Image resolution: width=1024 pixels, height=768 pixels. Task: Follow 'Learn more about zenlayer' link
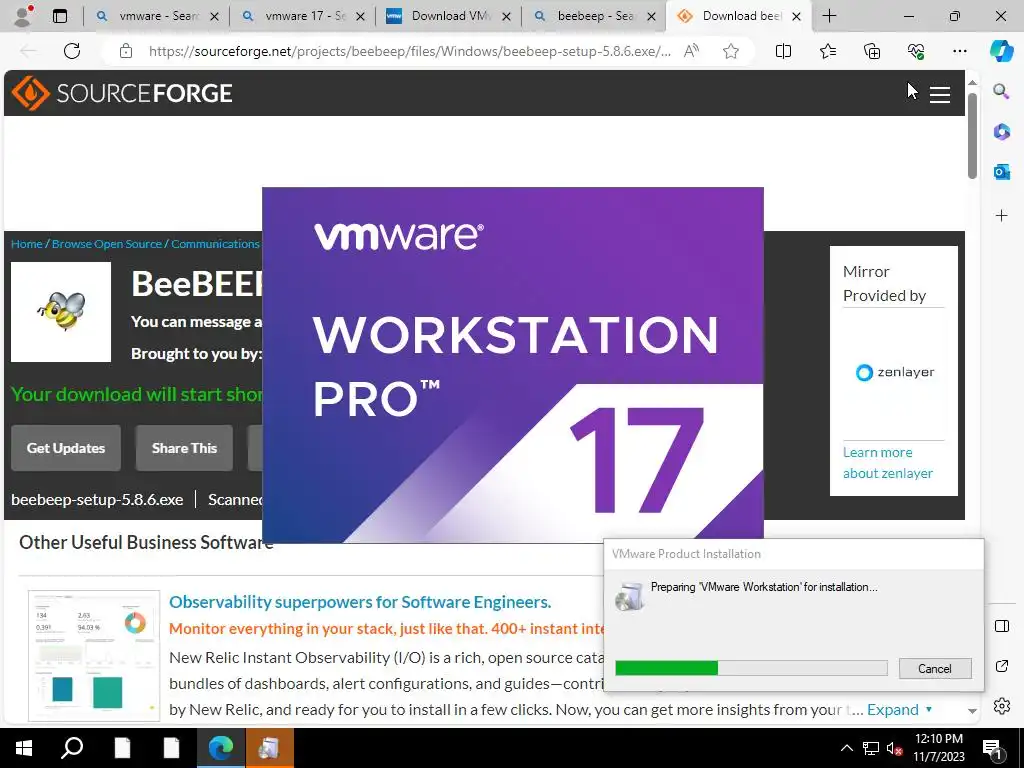888,462
